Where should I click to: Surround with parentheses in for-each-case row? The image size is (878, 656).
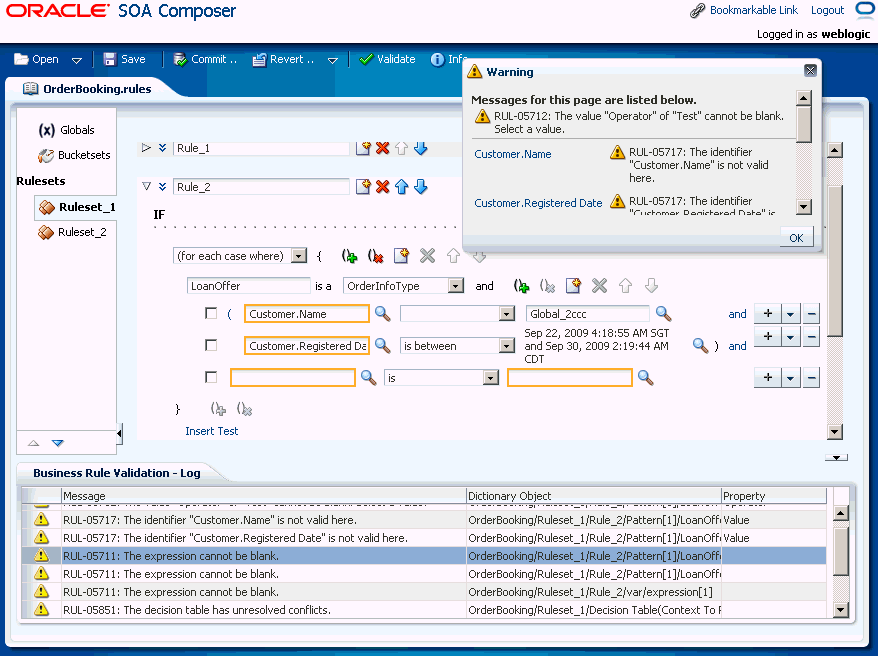349,256
